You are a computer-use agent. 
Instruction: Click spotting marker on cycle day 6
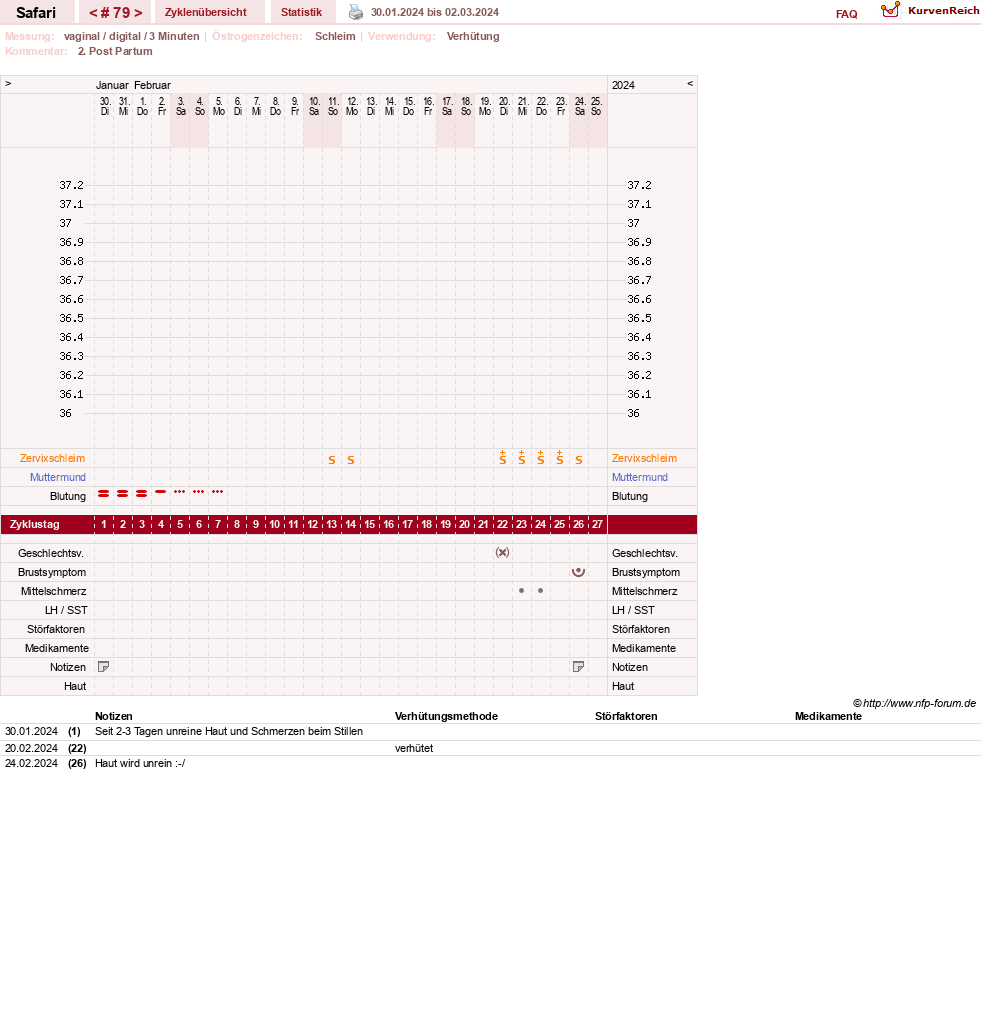click(199, 492)
